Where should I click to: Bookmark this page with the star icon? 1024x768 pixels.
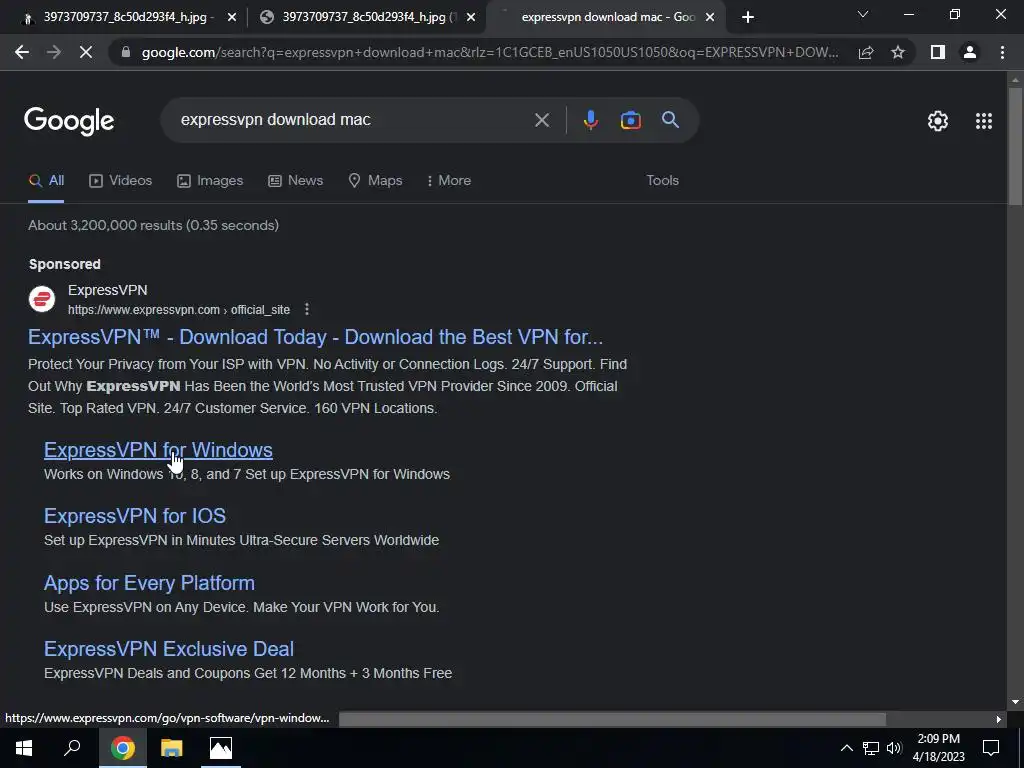coord(898,52)
